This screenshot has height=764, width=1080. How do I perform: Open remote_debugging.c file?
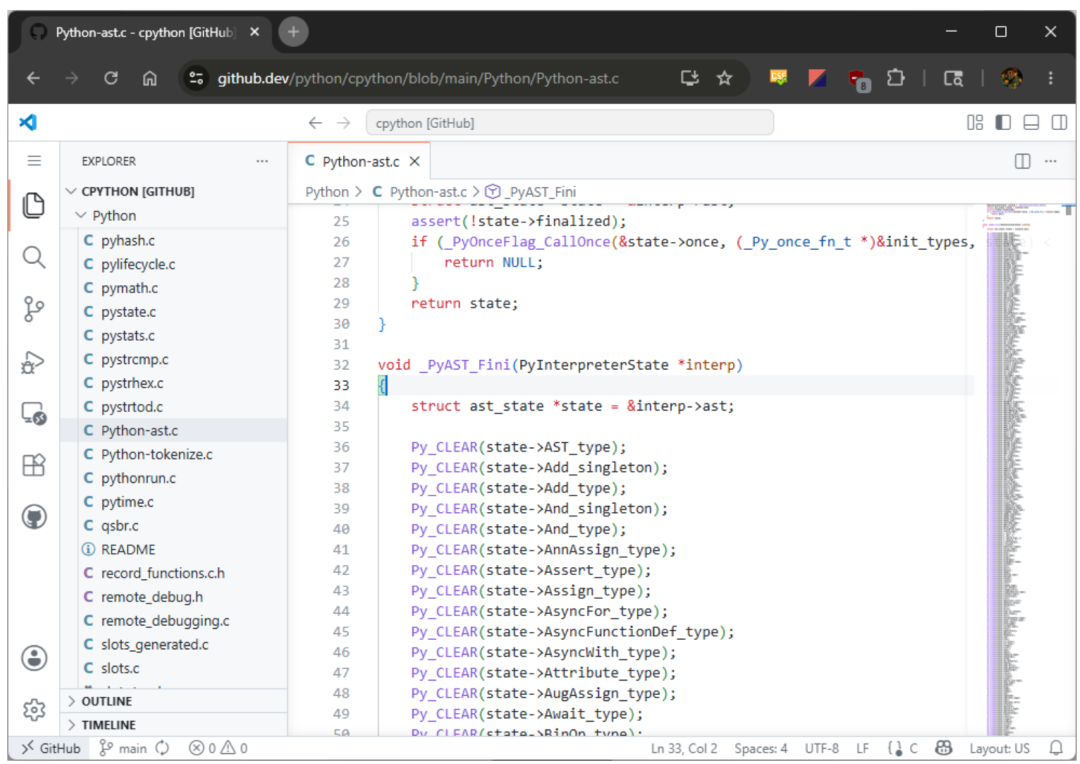tap(174, 621)
